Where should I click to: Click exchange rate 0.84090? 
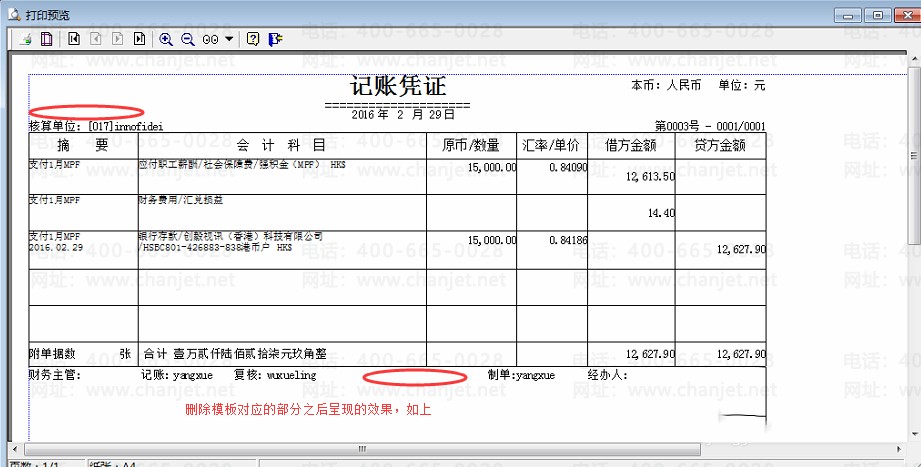569,167
